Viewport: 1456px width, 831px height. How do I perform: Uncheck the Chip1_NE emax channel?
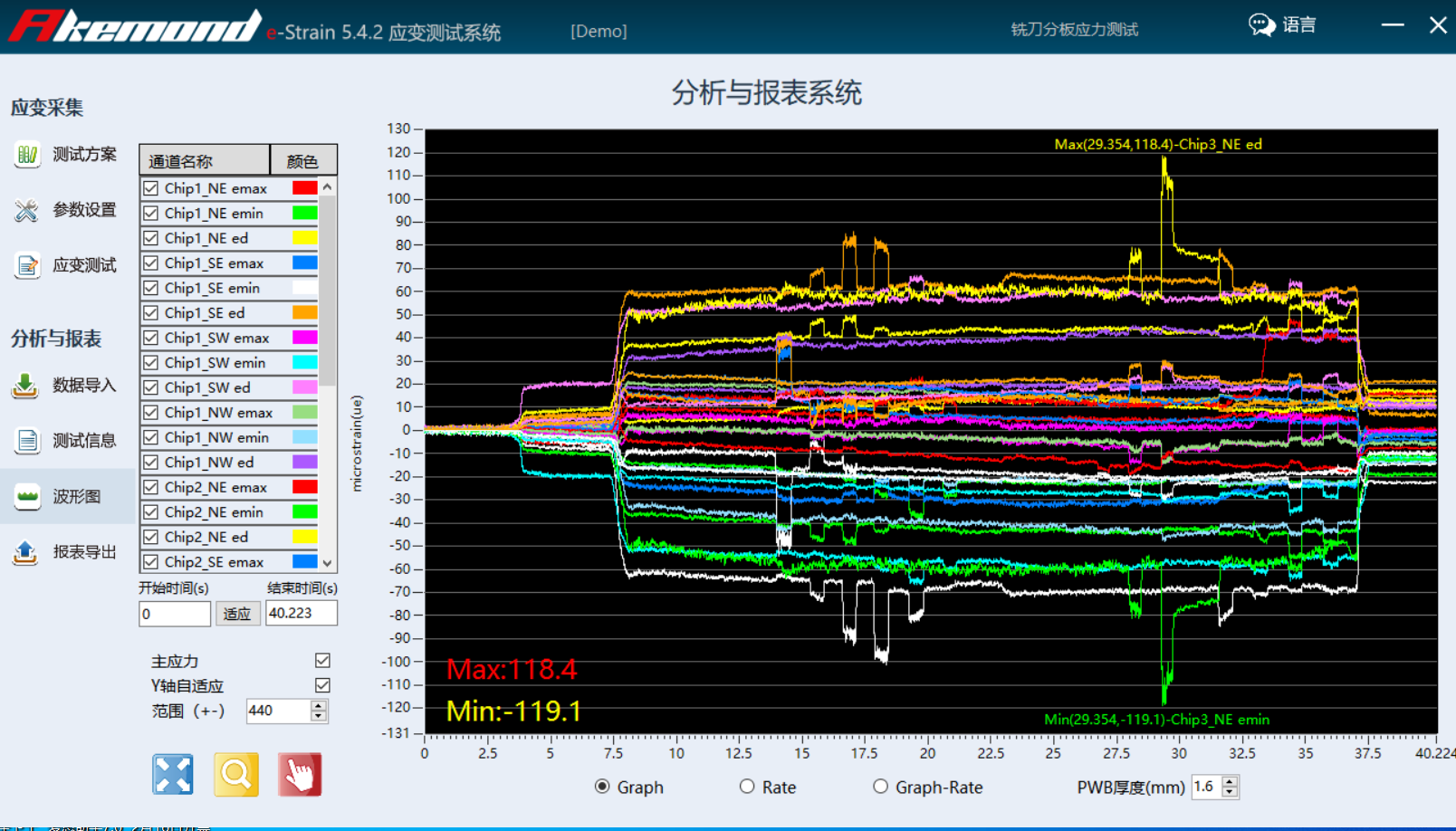[x=151, y=188]
